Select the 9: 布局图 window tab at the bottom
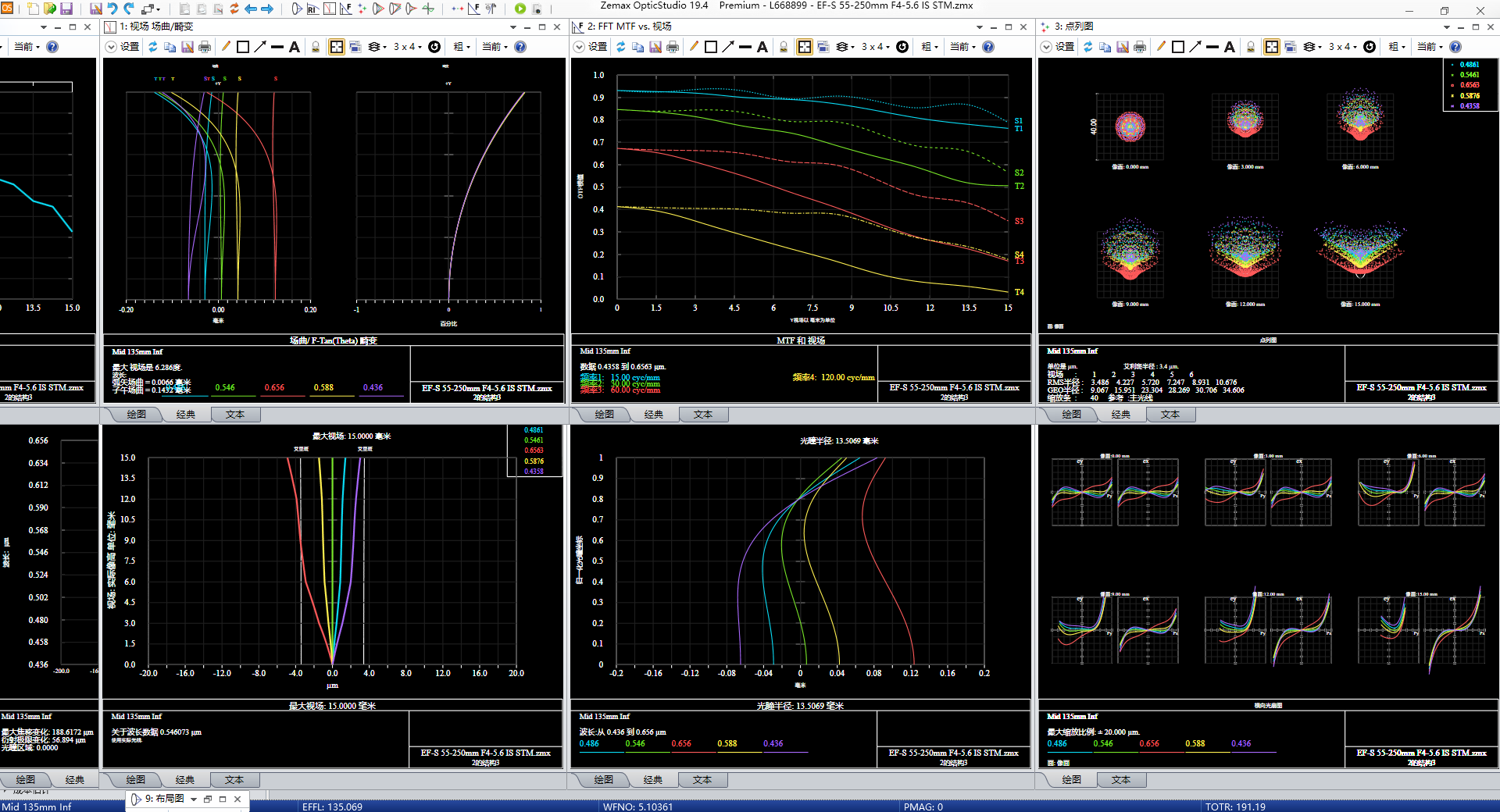 pos(164,799)
